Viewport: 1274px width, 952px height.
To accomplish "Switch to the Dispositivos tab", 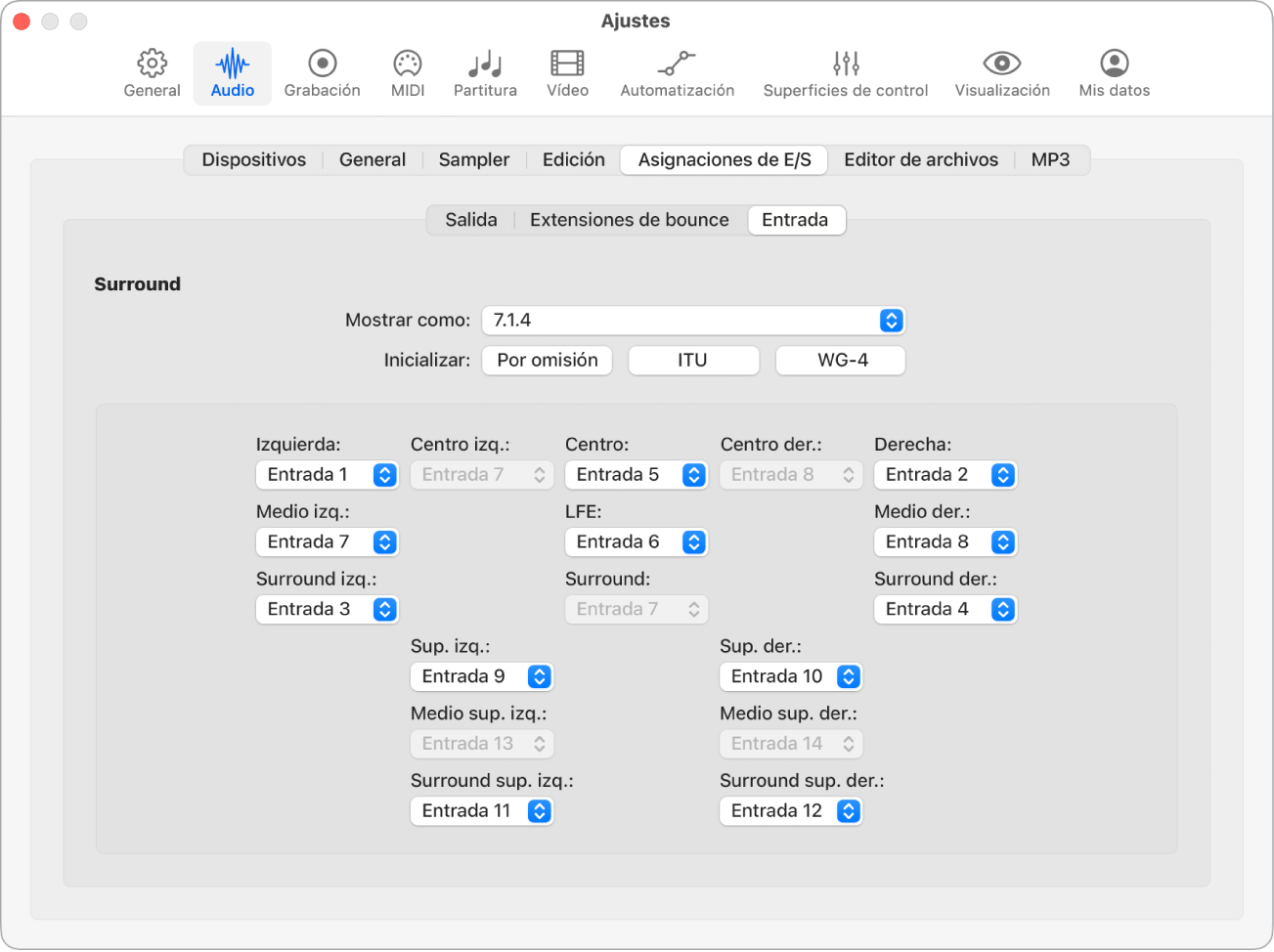I will tap(254, 160).
